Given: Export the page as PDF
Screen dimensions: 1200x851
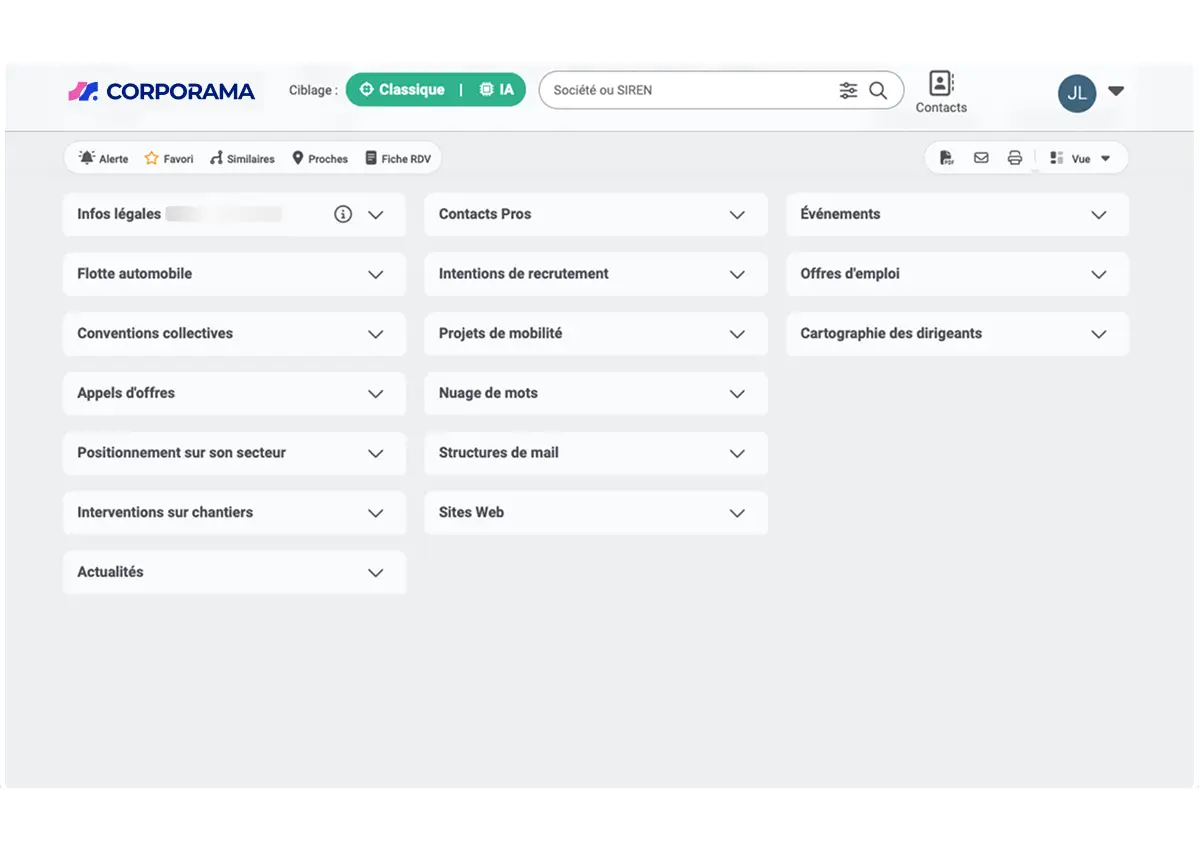Looking at the screenshot, I should pyautogui.click(x=947, y=158).
